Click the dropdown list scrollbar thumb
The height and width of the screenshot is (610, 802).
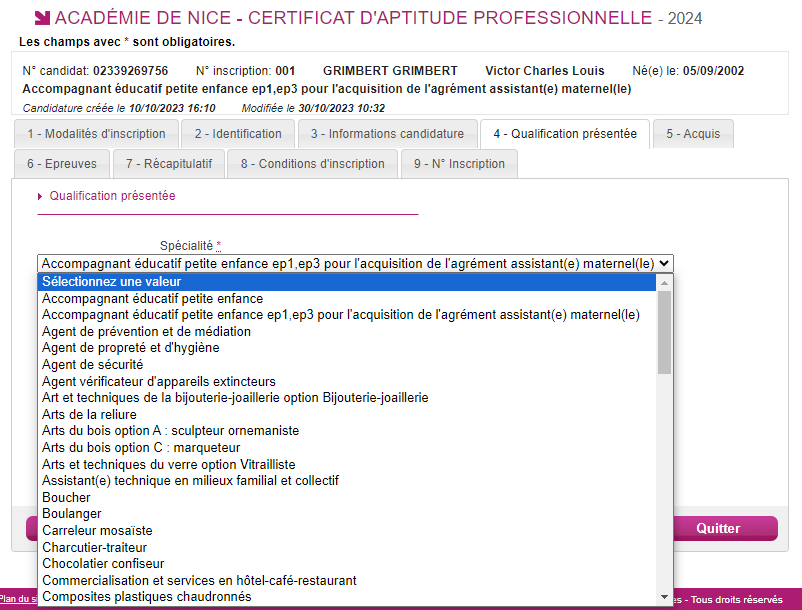664,332
